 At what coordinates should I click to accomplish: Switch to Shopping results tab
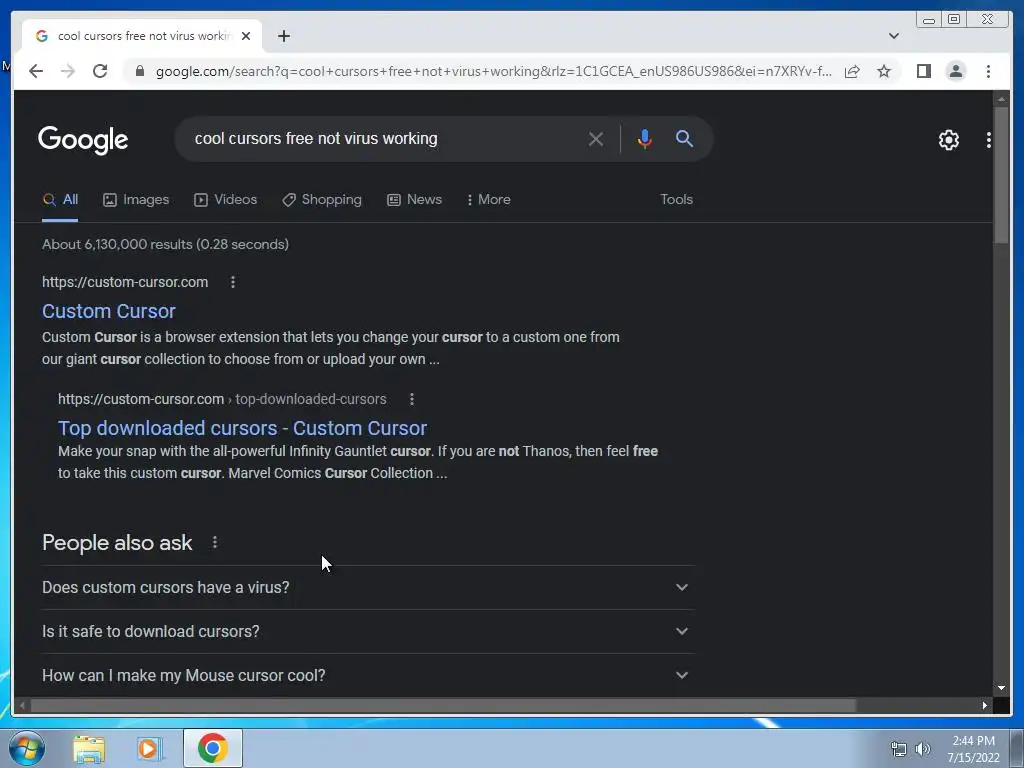pyautogui.click(x=321, y=200)
